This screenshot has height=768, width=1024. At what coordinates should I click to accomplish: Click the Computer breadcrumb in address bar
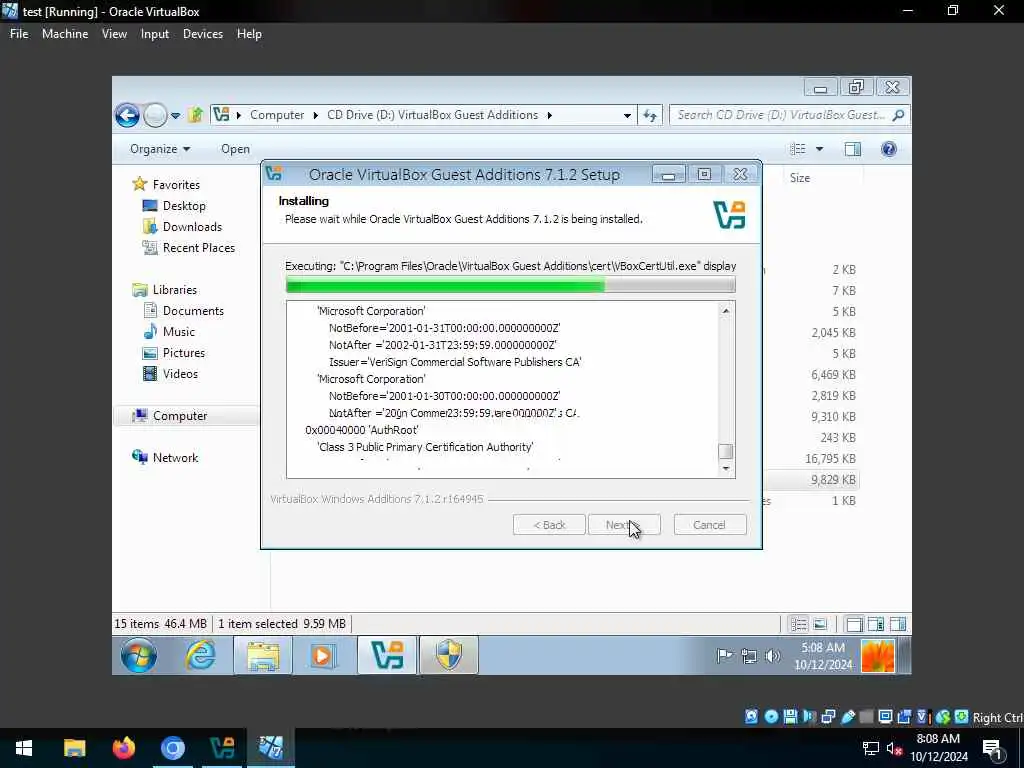pyautogui.click(x=277, y=115)
